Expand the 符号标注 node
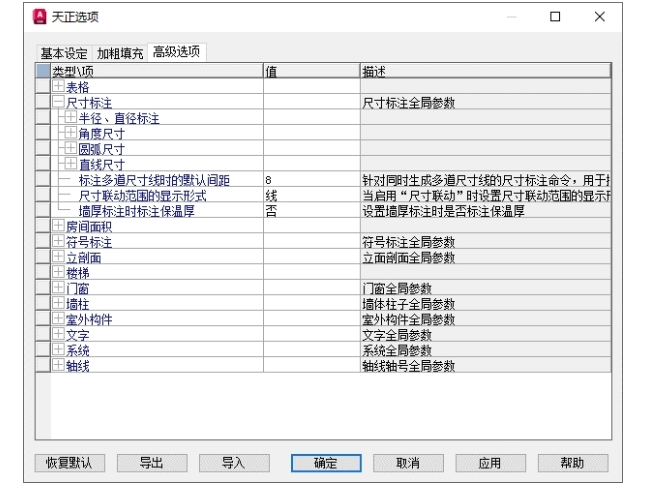 pyautogui.click(x=58, y=241)
